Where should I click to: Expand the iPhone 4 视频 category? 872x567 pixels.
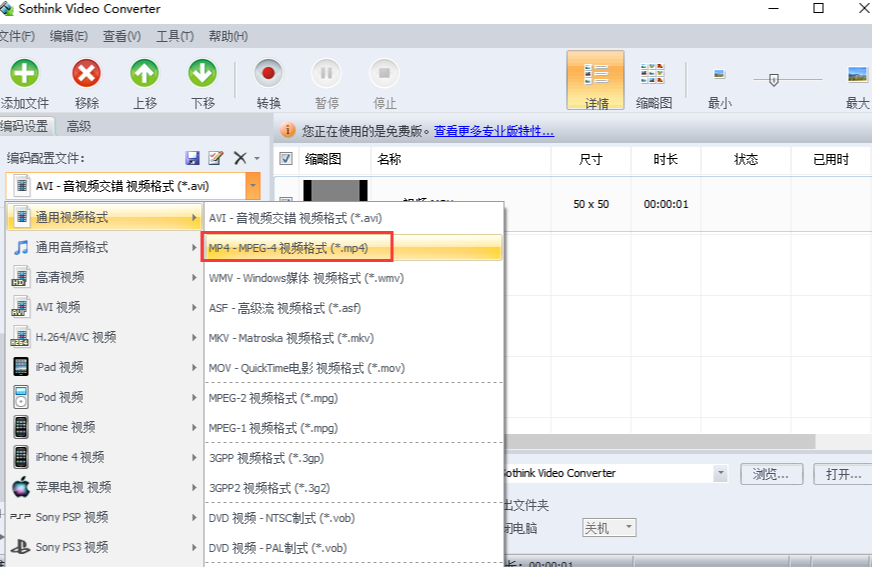point(105,457)
